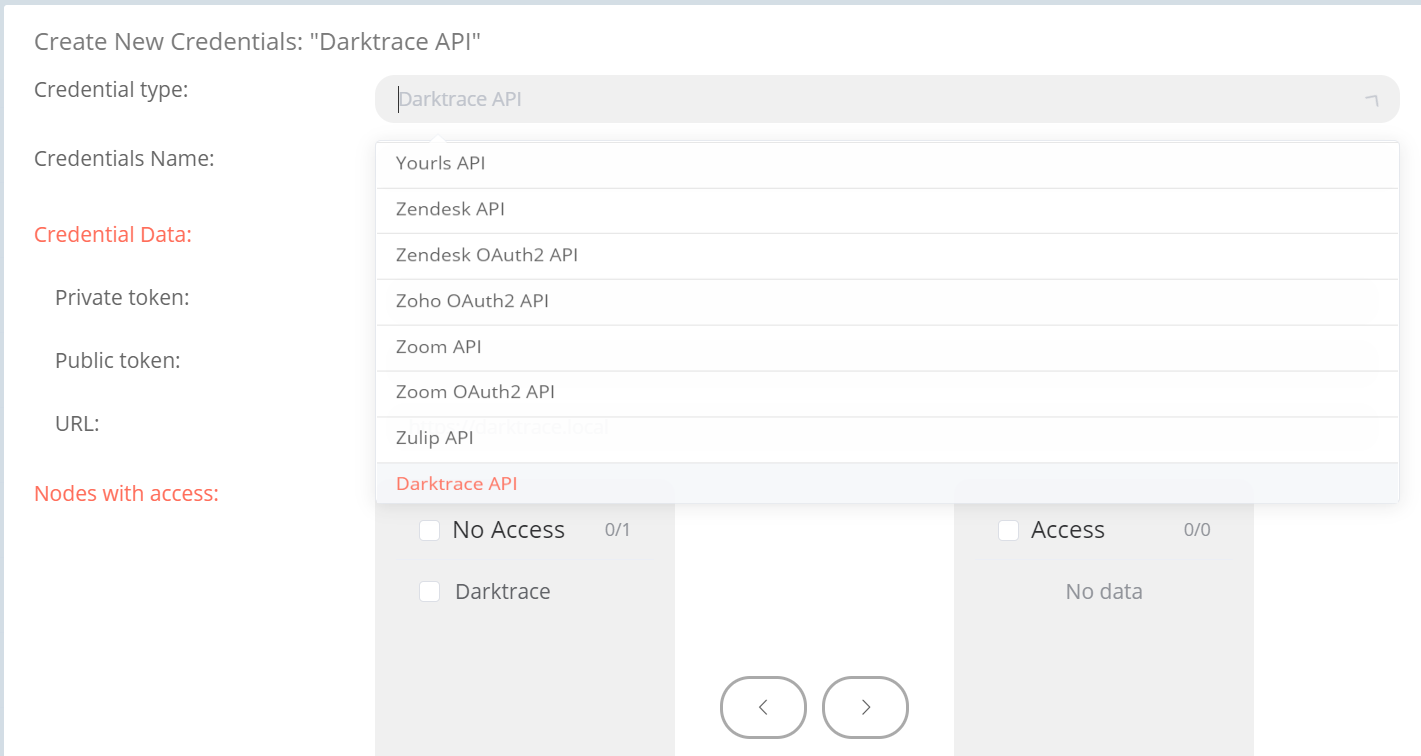Click the Nodes with access heading
The height and width of the screenshot is (756, 1421).
coord(126,493)
